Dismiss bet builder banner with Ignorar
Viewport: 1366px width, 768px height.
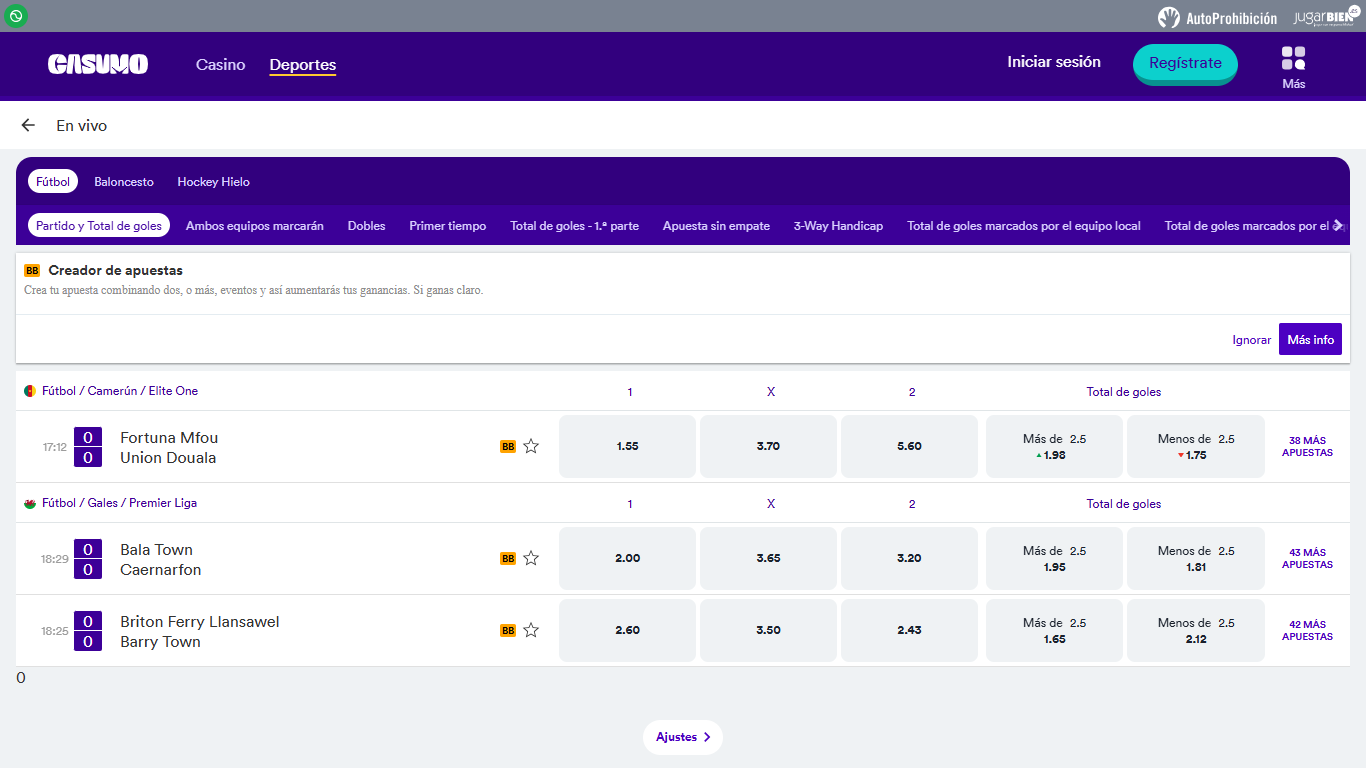[1251, 340]
